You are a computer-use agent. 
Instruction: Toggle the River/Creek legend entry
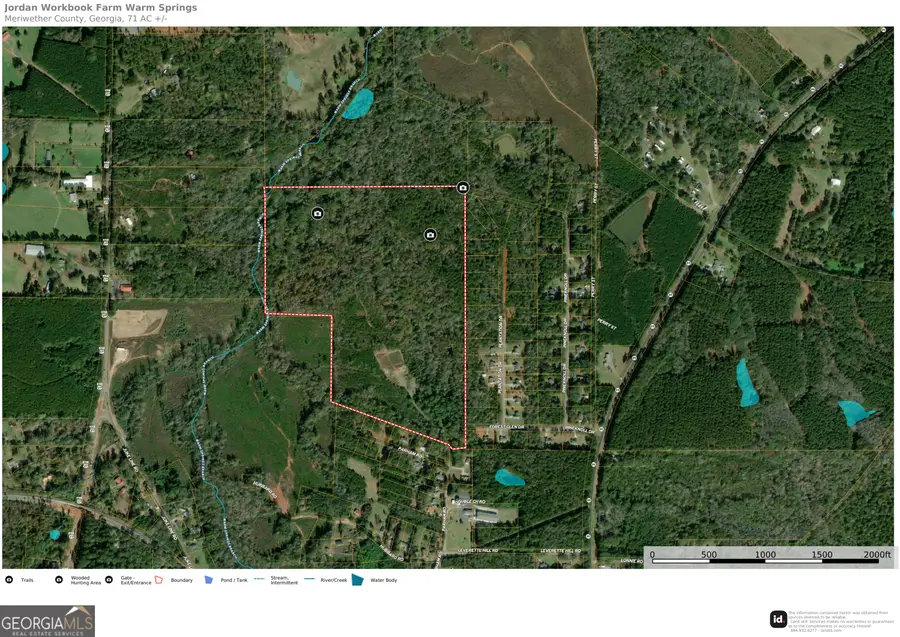click(333, 579)
